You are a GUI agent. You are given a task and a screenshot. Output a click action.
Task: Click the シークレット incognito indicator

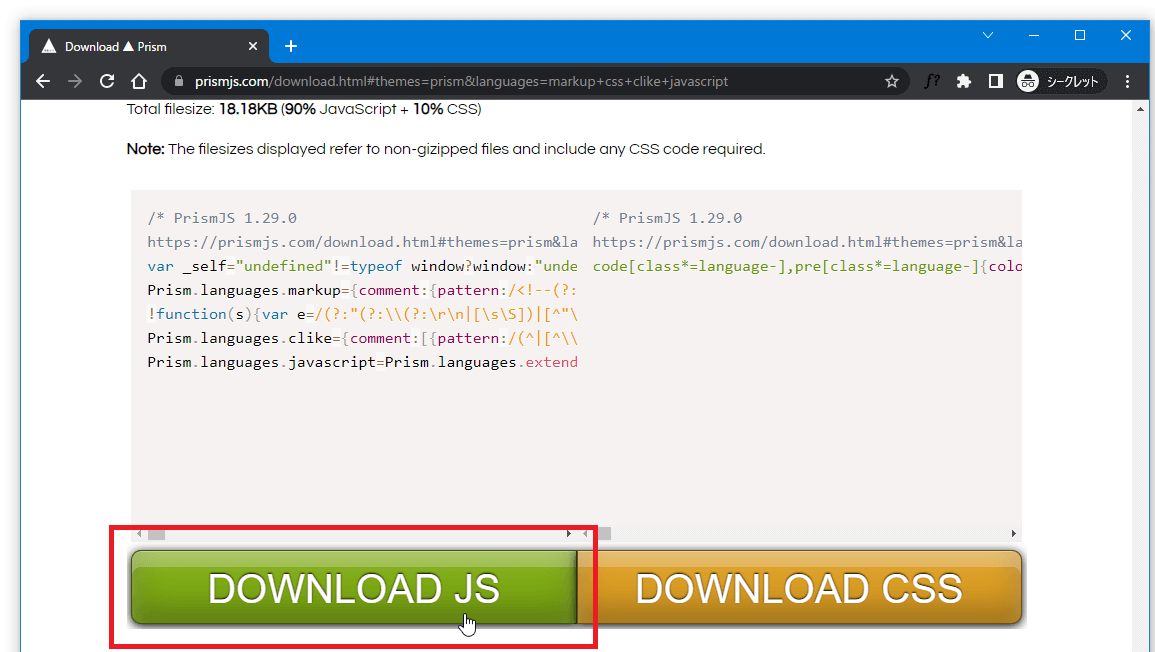[x=1061, y=82]
